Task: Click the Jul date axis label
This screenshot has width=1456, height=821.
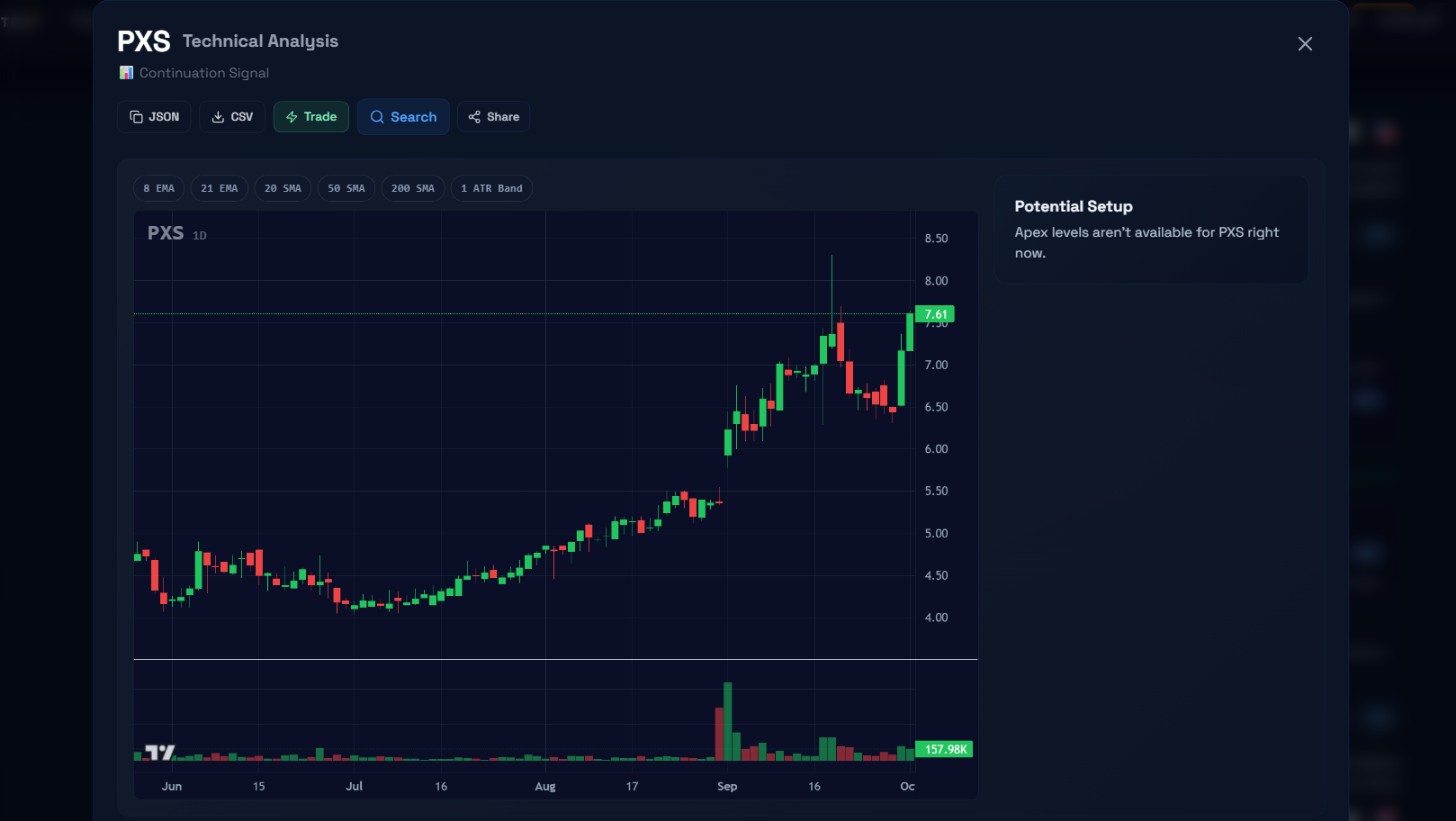Action: [354, 786]
